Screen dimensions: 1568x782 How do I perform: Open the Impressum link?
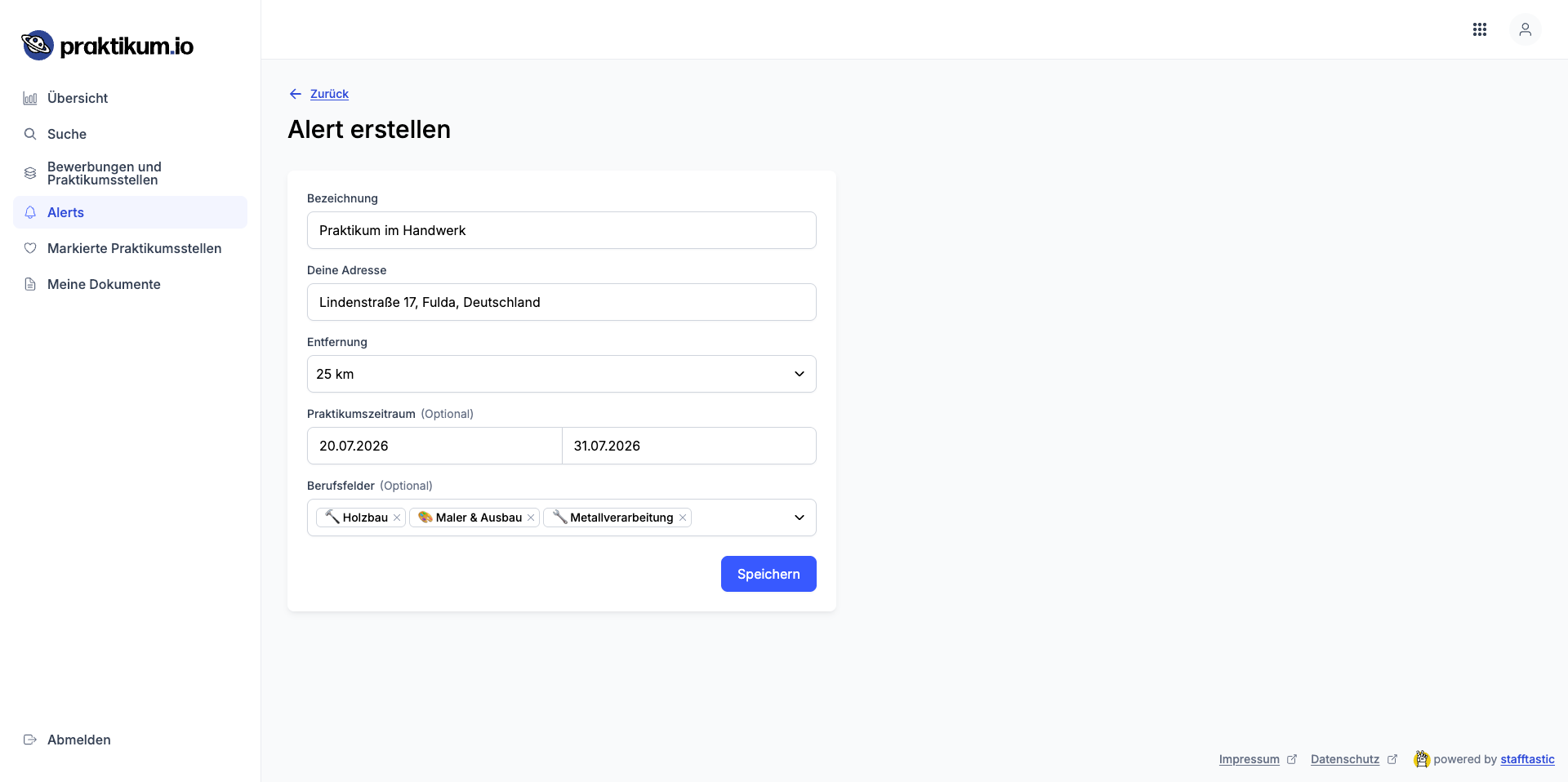[1249, 759]
